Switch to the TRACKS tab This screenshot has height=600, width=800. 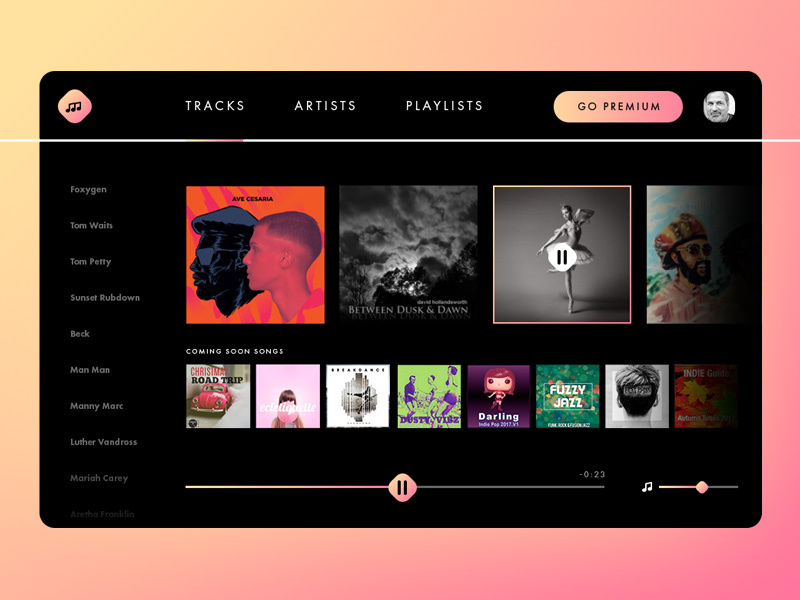pyautogui.click(x=216, y=106)
